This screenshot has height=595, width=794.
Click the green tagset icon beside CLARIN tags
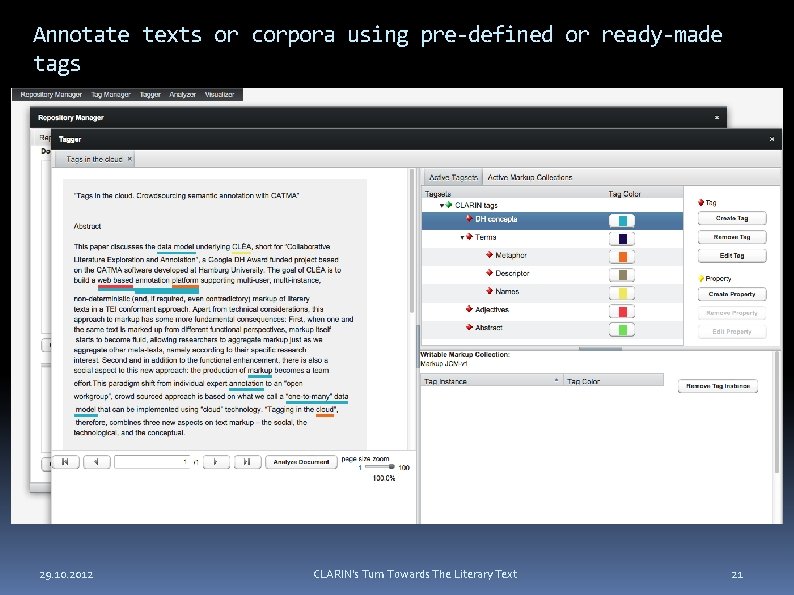point(449,205)
